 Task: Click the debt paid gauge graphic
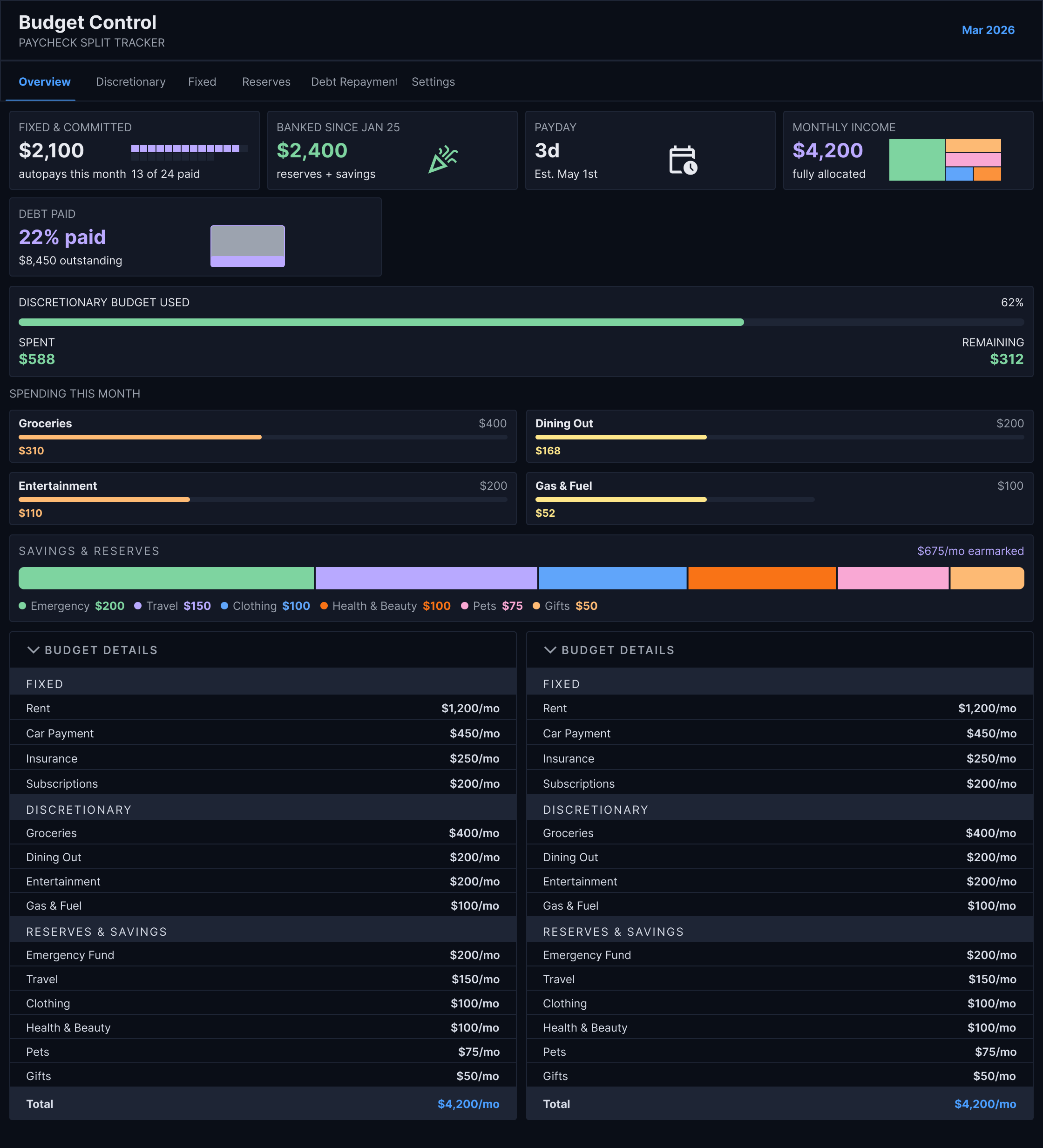(x=247, y=246)
